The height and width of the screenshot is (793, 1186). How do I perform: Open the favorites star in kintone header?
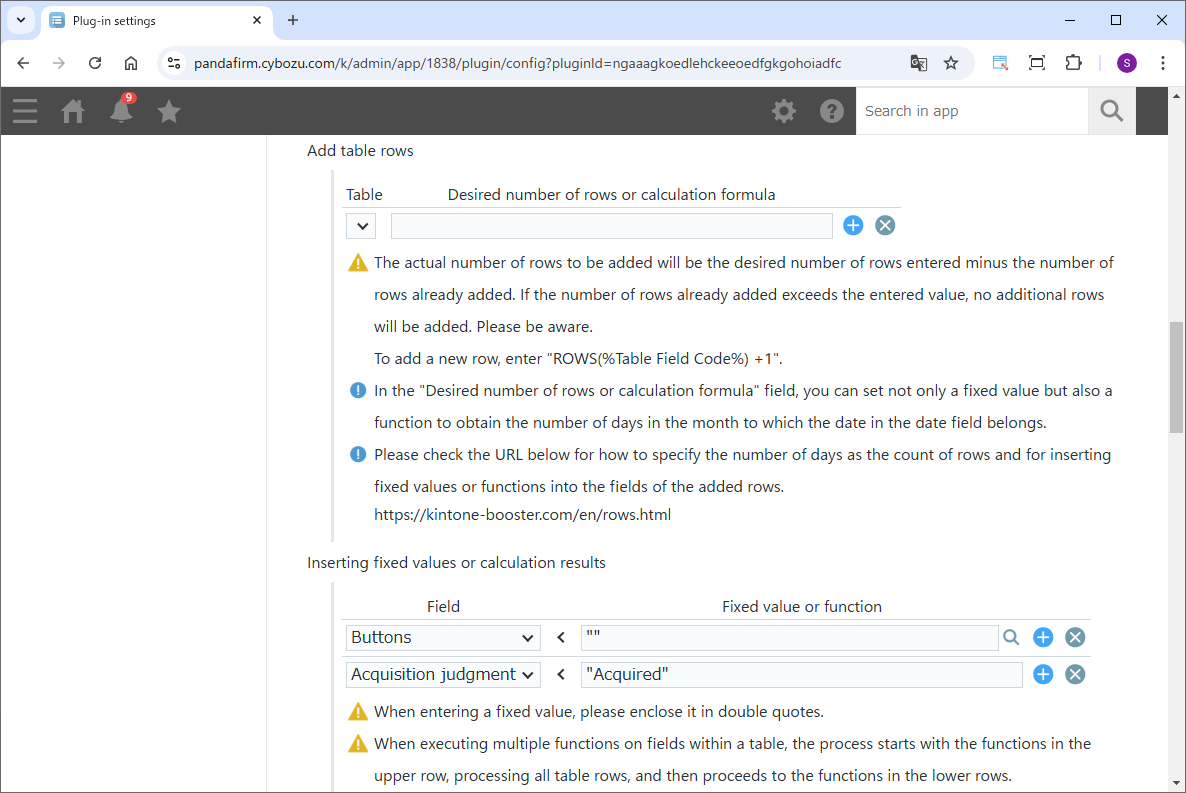pos(169,111)
